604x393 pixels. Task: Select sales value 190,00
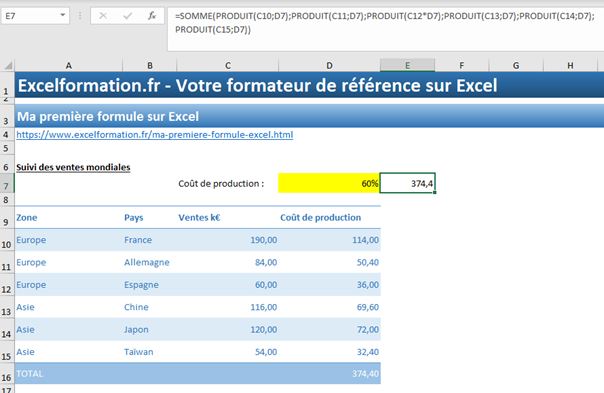tap(228, 240)
